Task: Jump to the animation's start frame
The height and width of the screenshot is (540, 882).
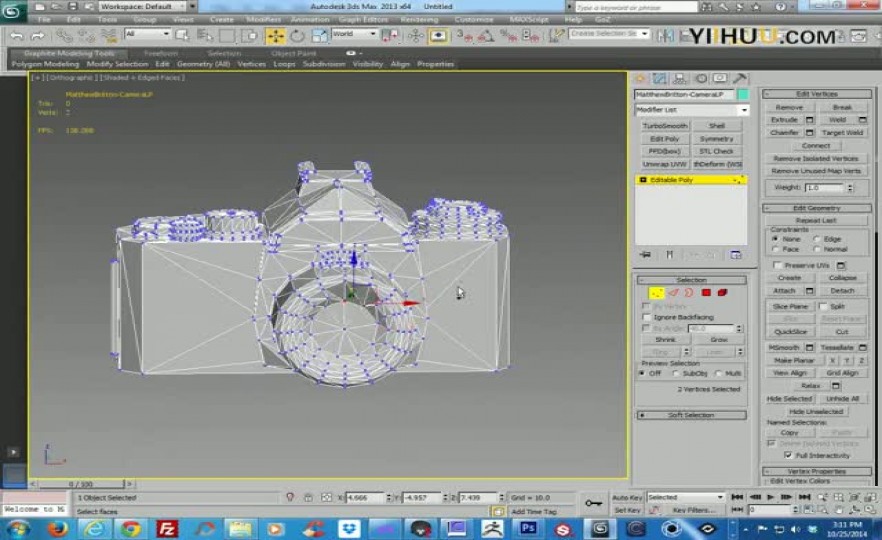Action: coord(737,497)
